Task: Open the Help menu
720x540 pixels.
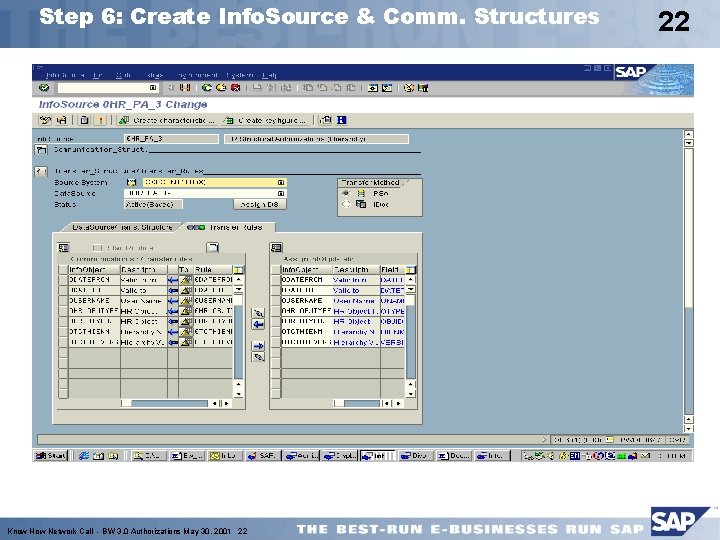Action: (269, 75)
